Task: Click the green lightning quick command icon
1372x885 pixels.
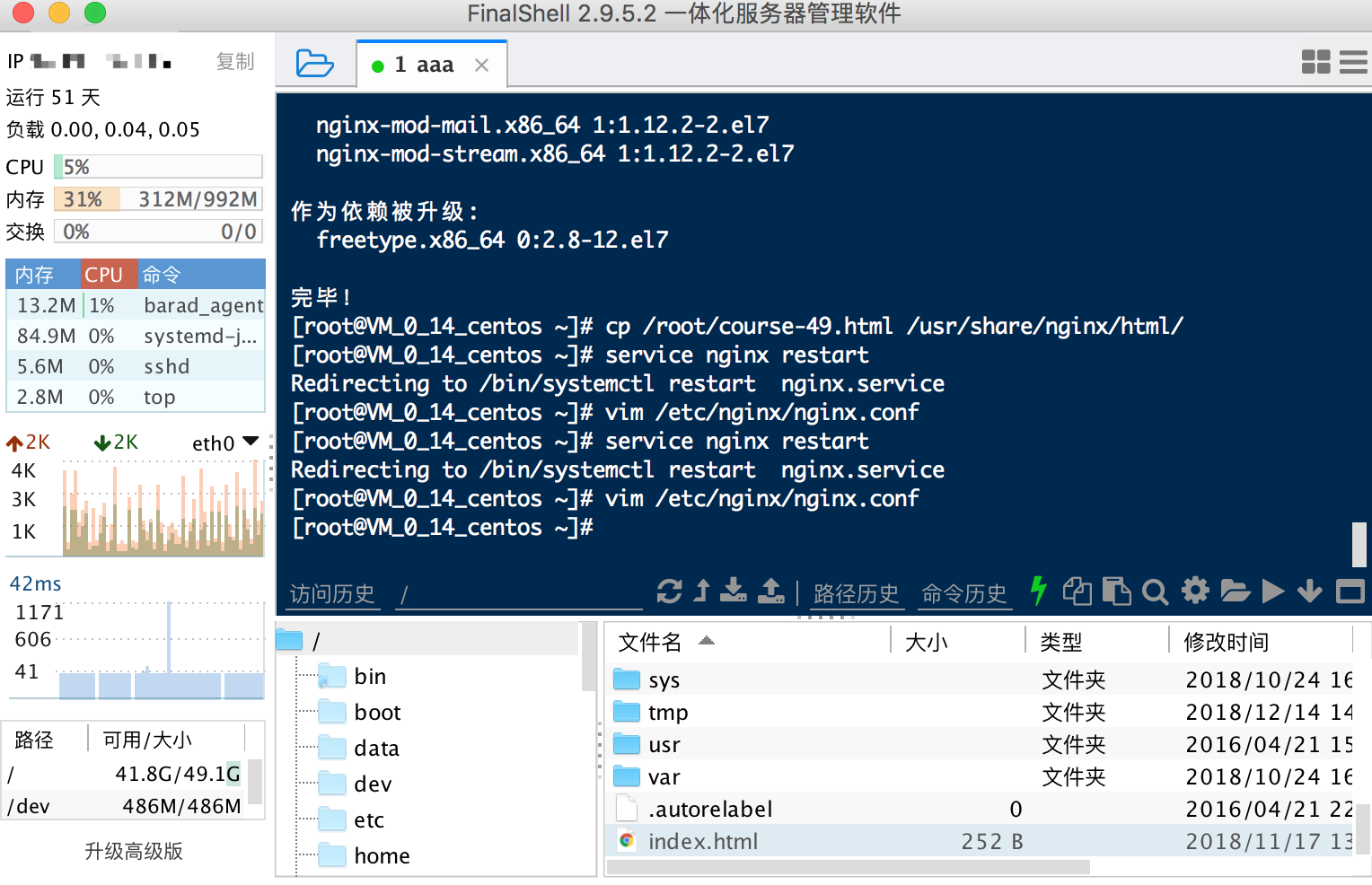Action: click(1039, 590)
